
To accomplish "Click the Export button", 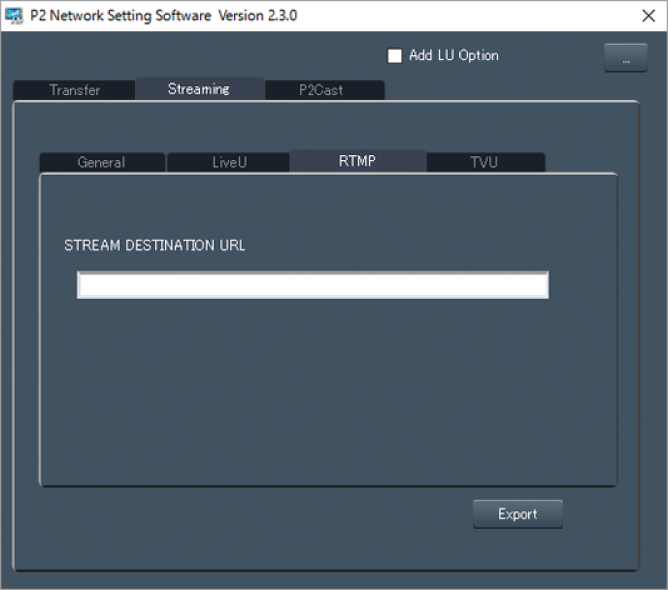I will click(518, 514).
